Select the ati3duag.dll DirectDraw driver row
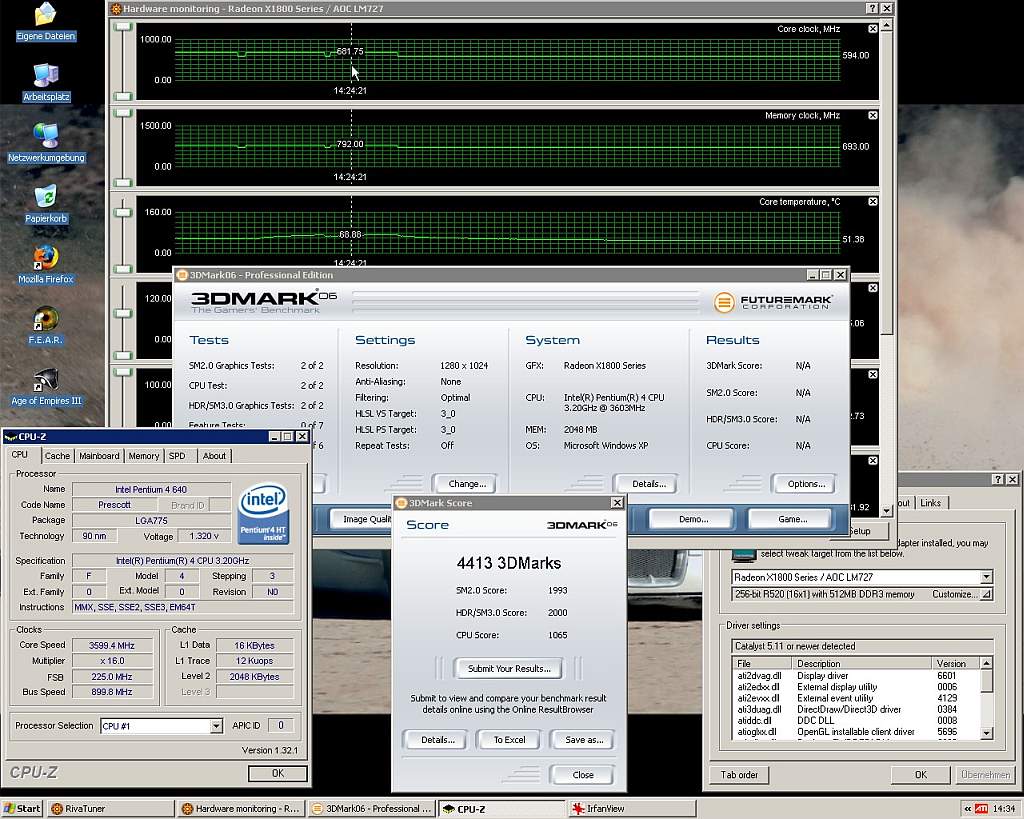 856,709
